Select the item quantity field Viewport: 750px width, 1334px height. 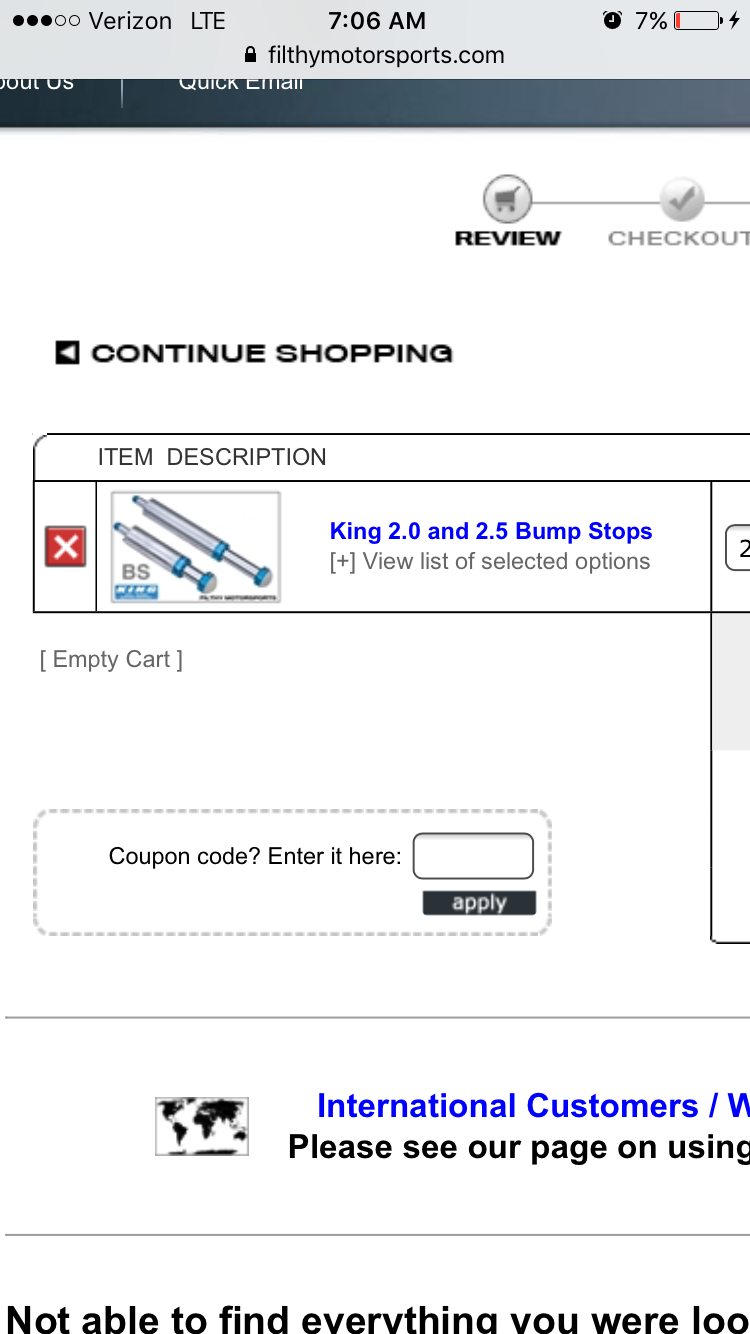click(x=739, y=548)
